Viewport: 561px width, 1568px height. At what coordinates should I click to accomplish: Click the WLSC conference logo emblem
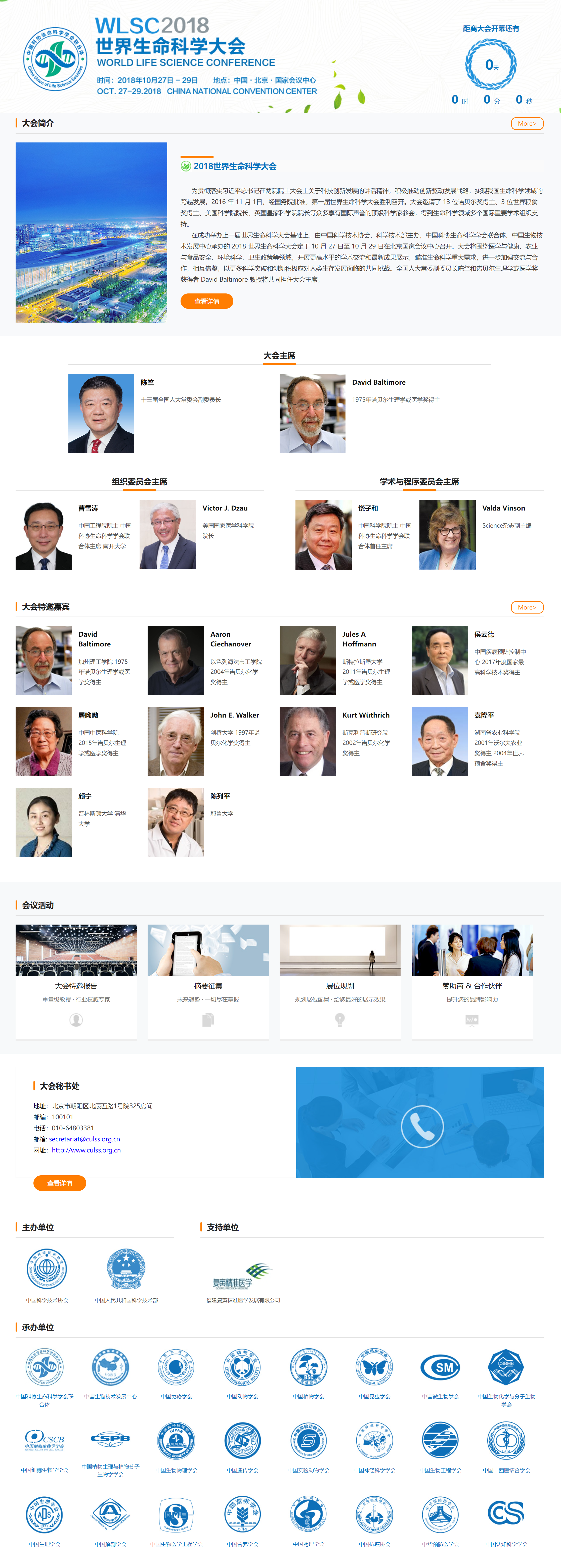55,59
